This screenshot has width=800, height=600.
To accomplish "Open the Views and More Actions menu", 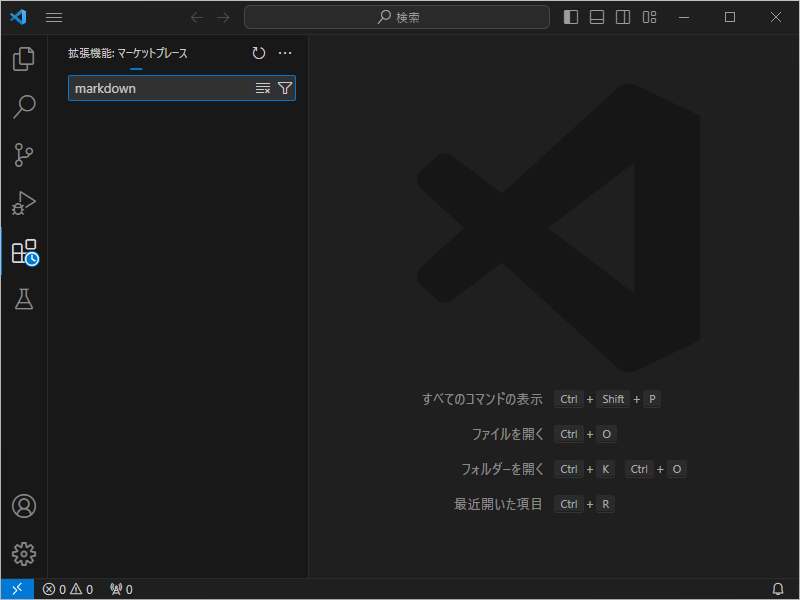I will 285,53.
